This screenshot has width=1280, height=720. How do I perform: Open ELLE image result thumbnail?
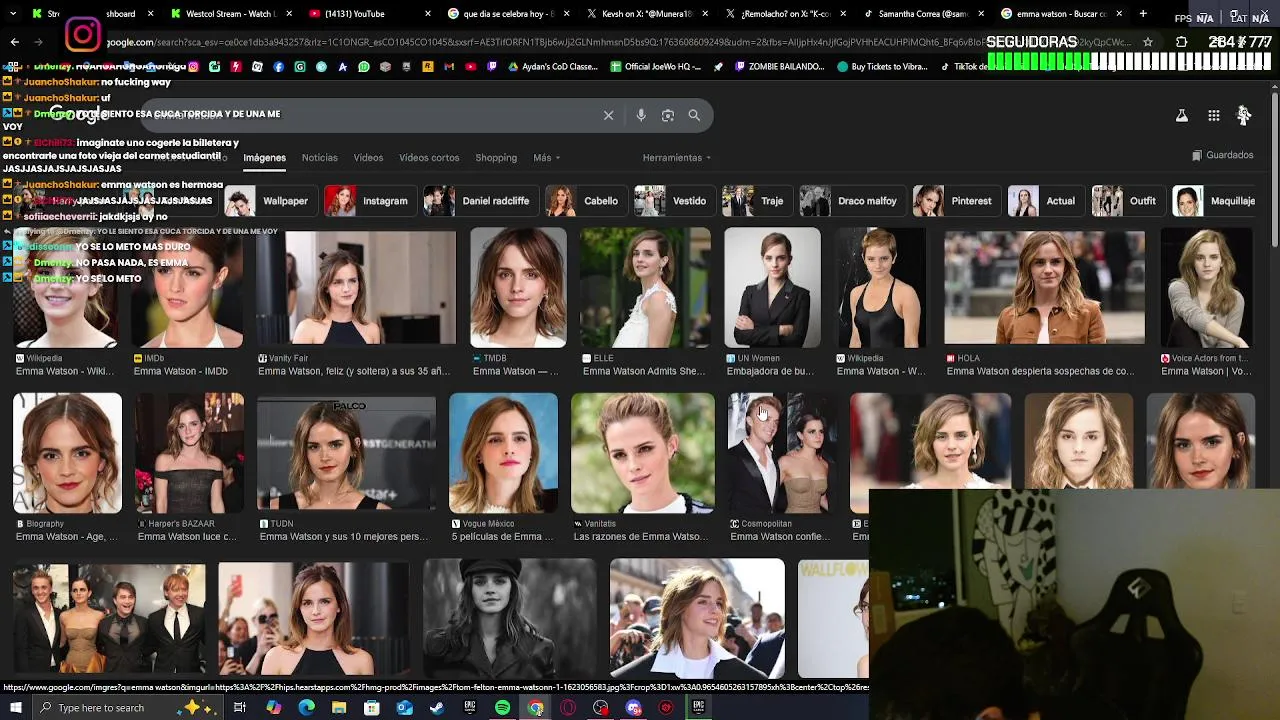645,287
